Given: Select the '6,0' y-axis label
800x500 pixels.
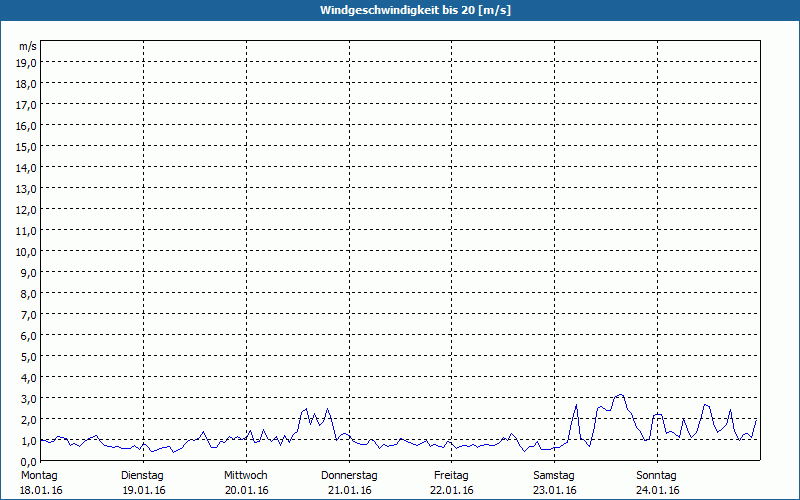Looking at the screenshot, I should point(29,336).
